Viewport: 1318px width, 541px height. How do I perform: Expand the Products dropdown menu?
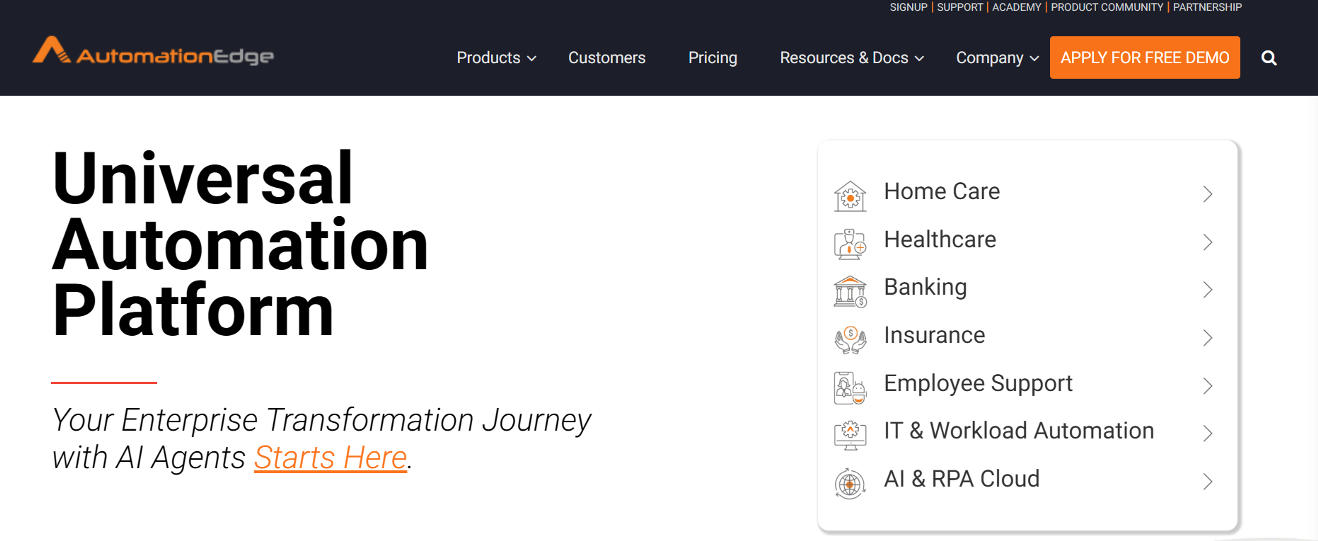[496, 58]
